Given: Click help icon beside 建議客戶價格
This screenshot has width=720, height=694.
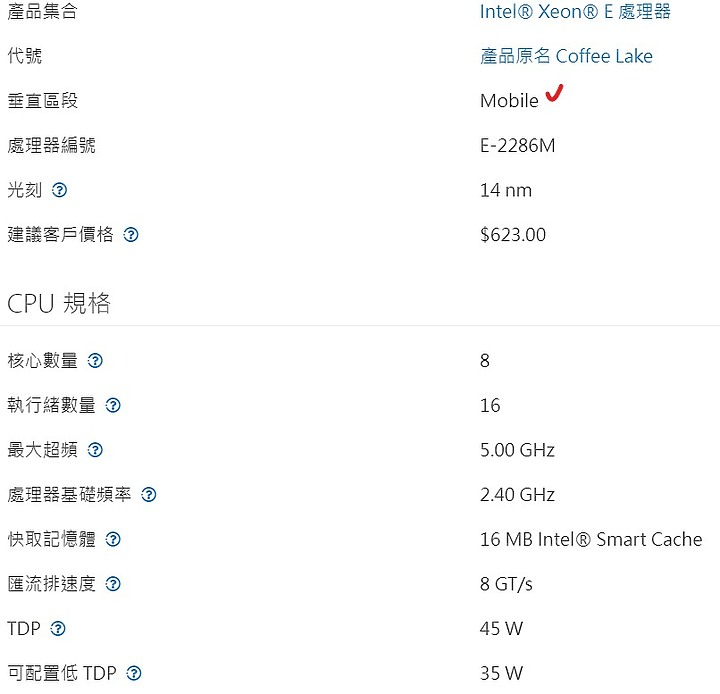Looking at the screenshot, I should 131,235.
